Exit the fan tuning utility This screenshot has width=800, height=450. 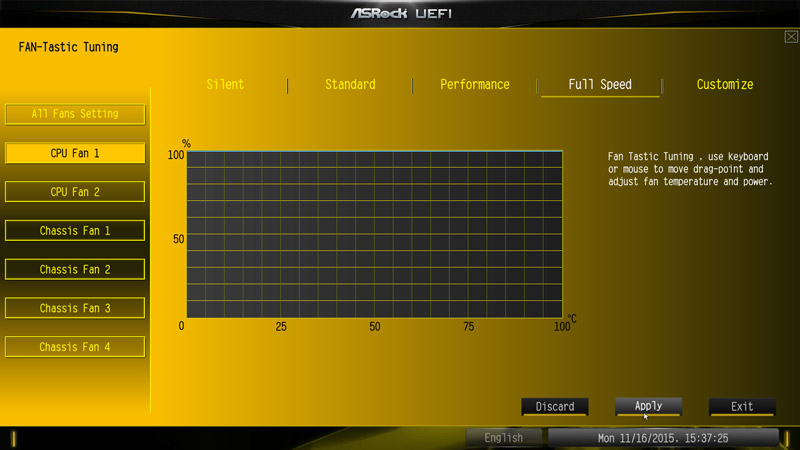pyautogui.click(x=742, y=407)
